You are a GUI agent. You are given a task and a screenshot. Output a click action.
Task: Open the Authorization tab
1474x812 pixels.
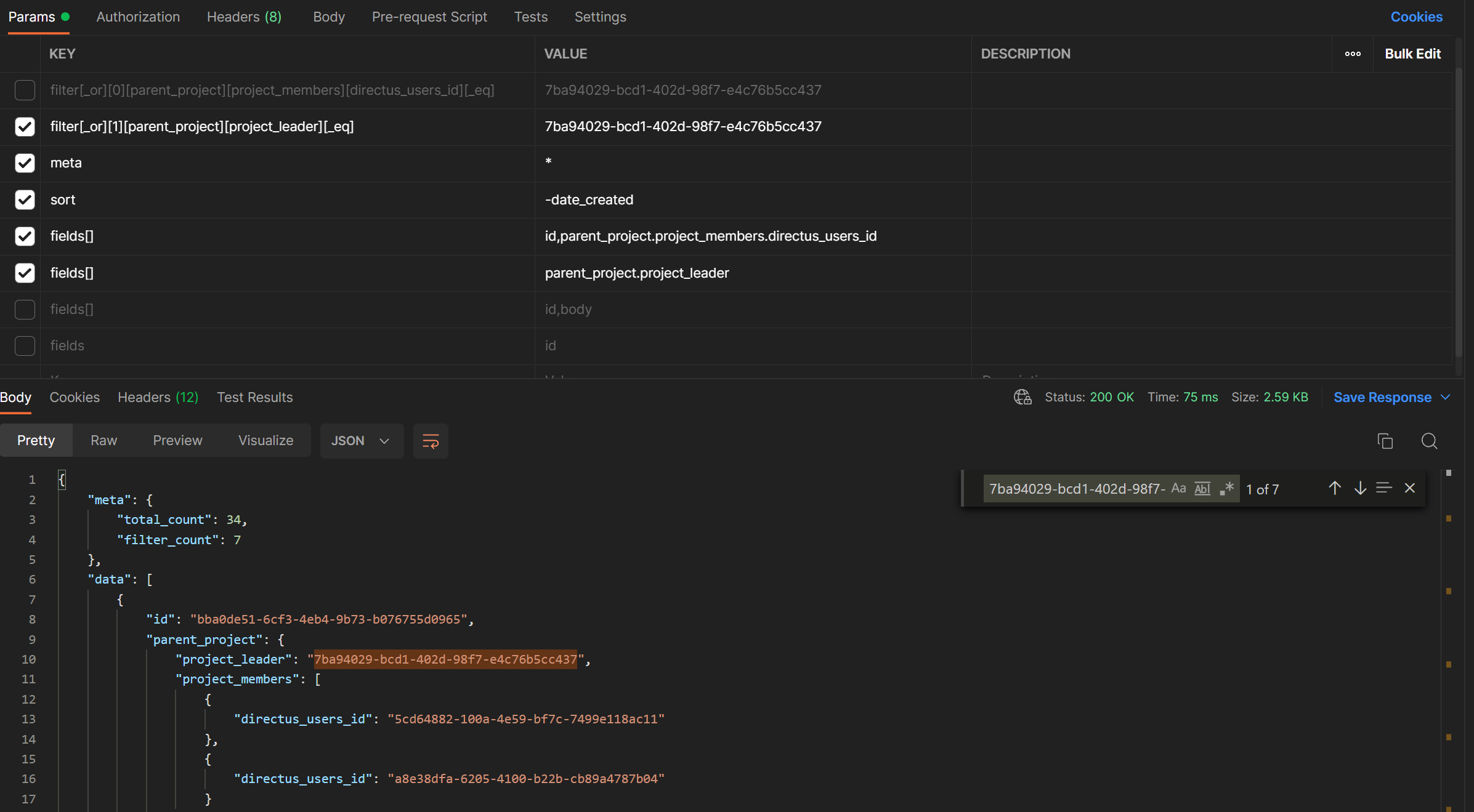[138, 17]
